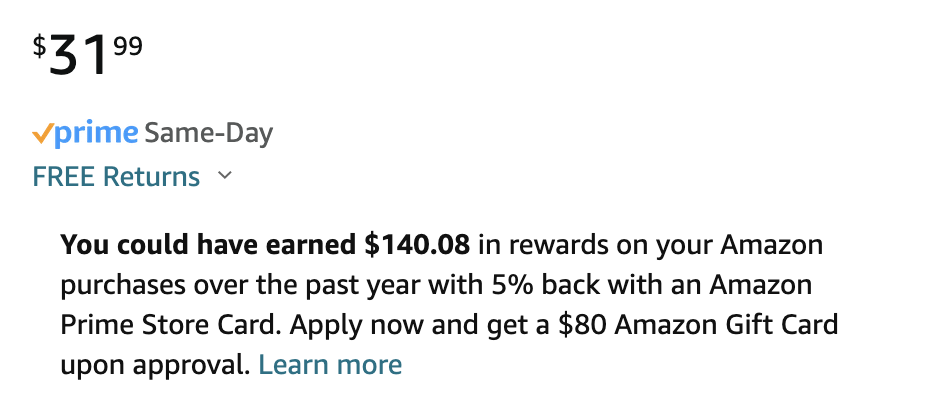
Task: Click the $140.08 rewards amount
Action: 417,244
